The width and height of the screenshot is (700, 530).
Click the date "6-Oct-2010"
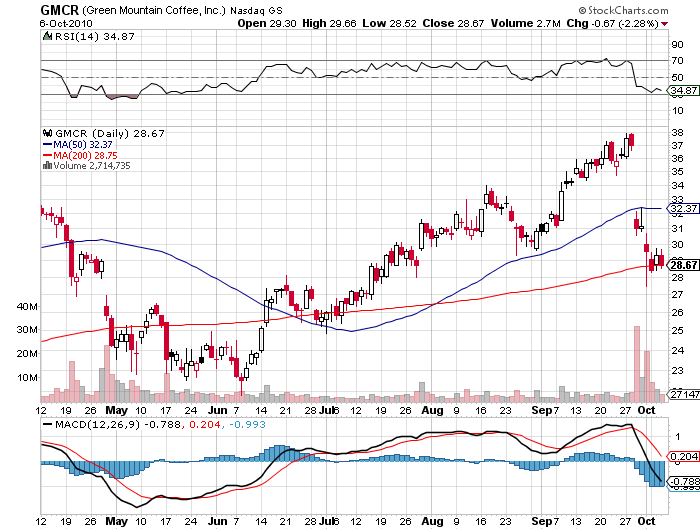coord(66,24)
